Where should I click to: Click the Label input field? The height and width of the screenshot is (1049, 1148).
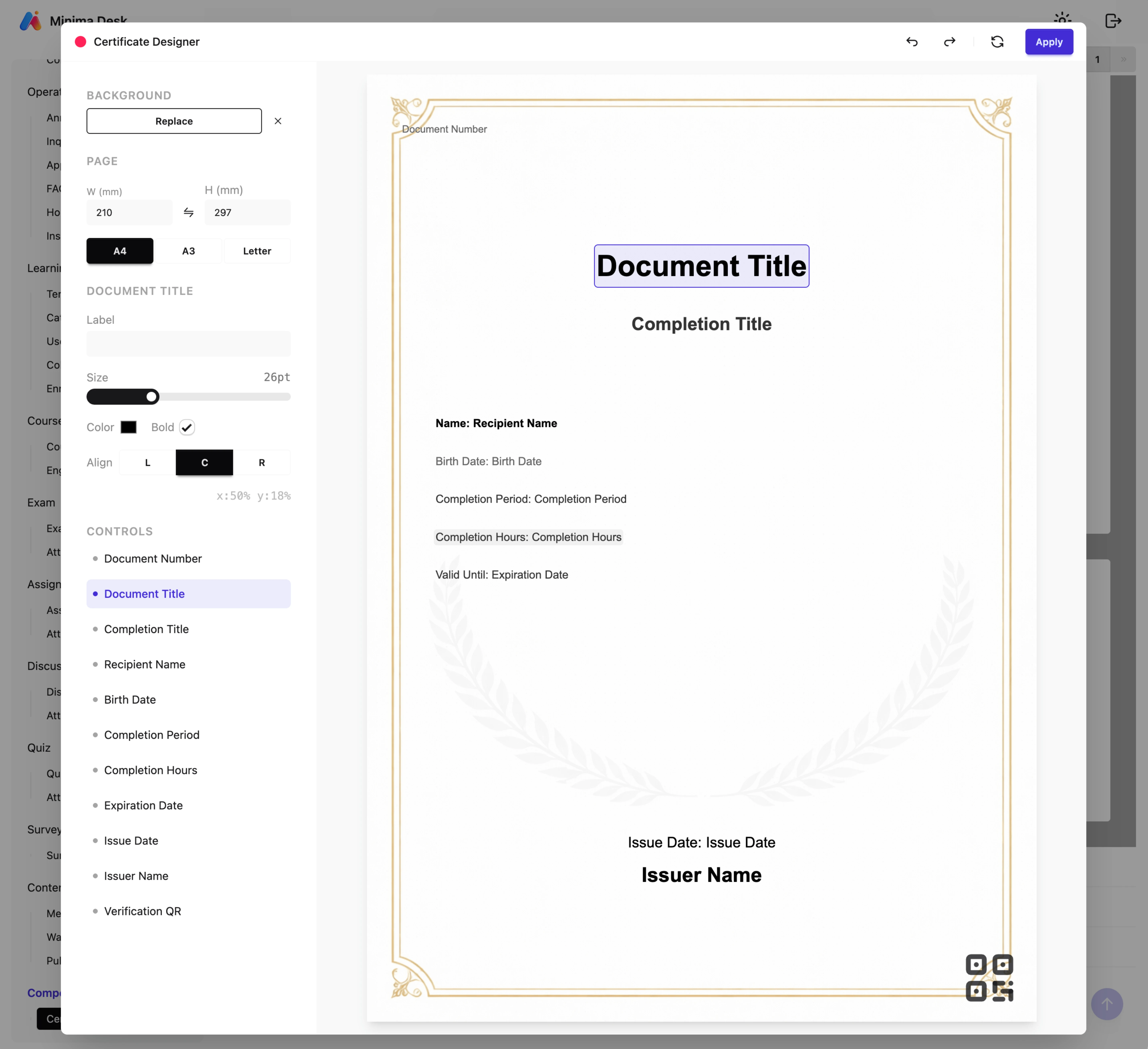point(188,344)
